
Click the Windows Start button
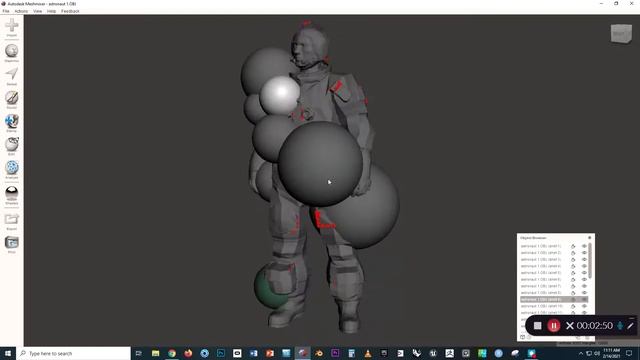pos(8,353)
